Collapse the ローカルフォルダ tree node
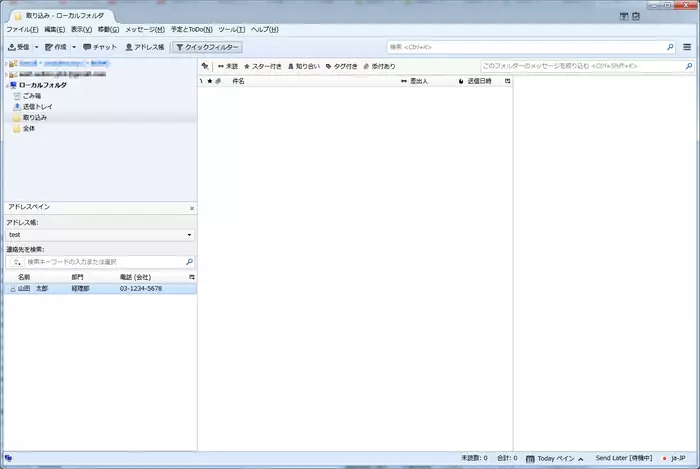The image size is (700, 469). pyautogui.click(x=5, y=85)
